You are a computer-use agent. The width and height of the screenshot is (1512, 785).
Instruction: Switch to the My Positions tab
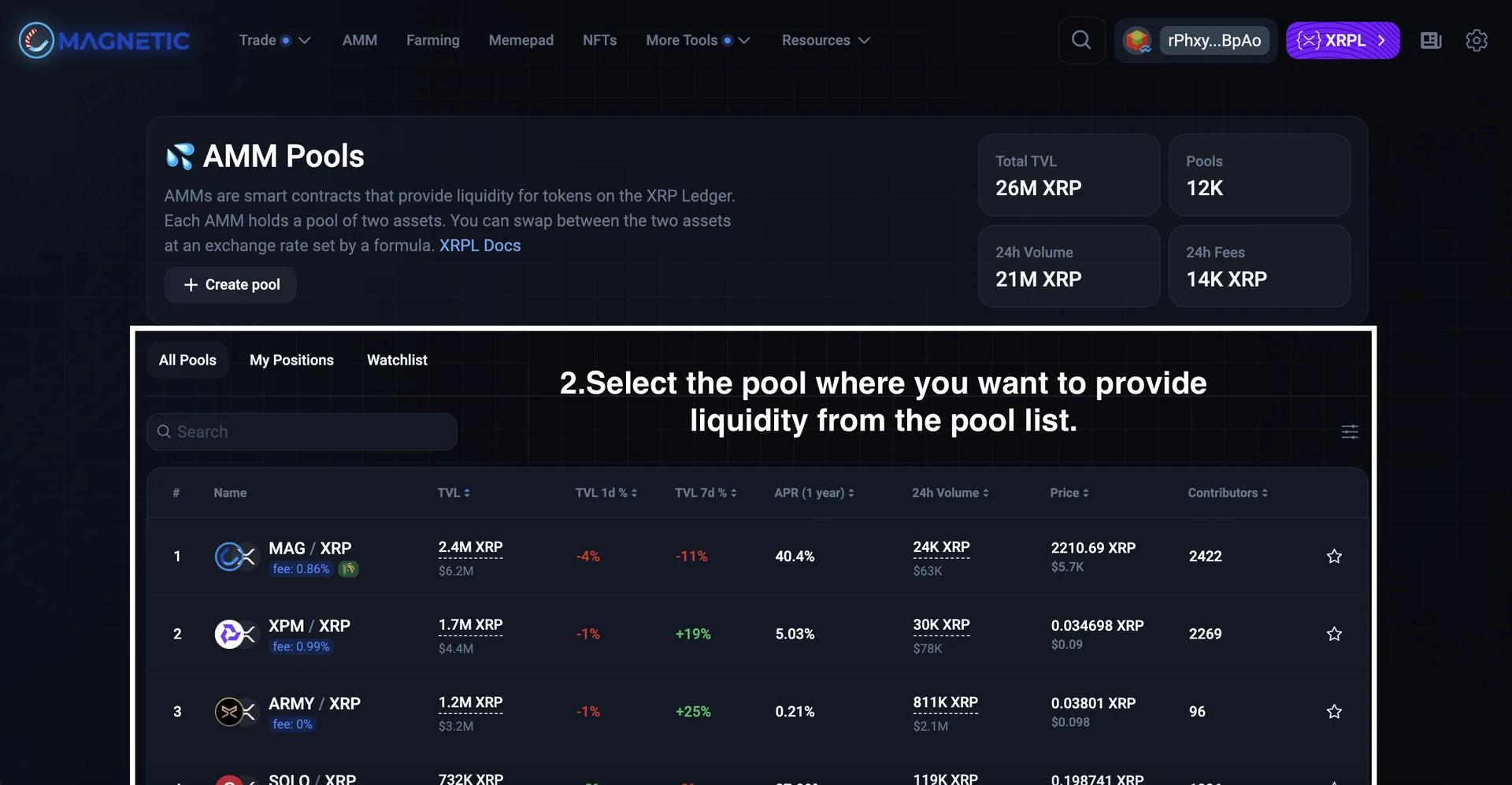pyautogui.click(x=291, y=360)
